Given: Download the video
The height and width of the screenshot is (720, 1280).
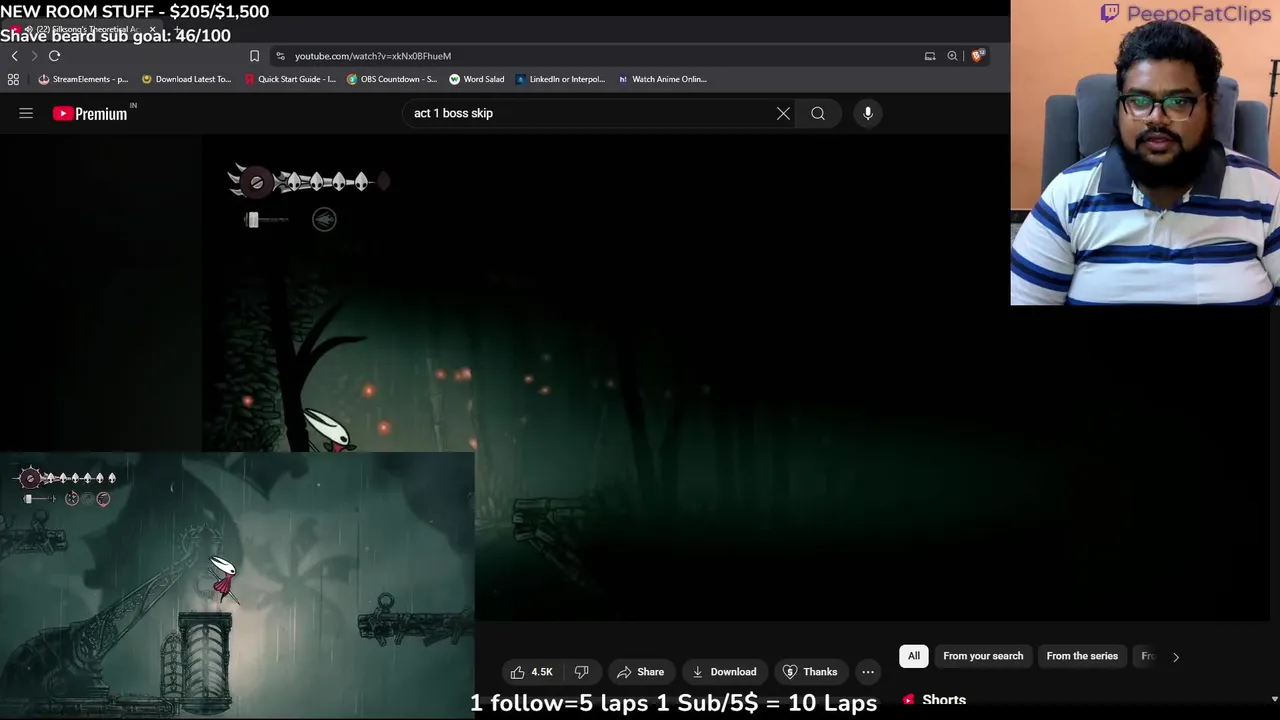Looking at the screenshot, I should (x=724, y=672).
